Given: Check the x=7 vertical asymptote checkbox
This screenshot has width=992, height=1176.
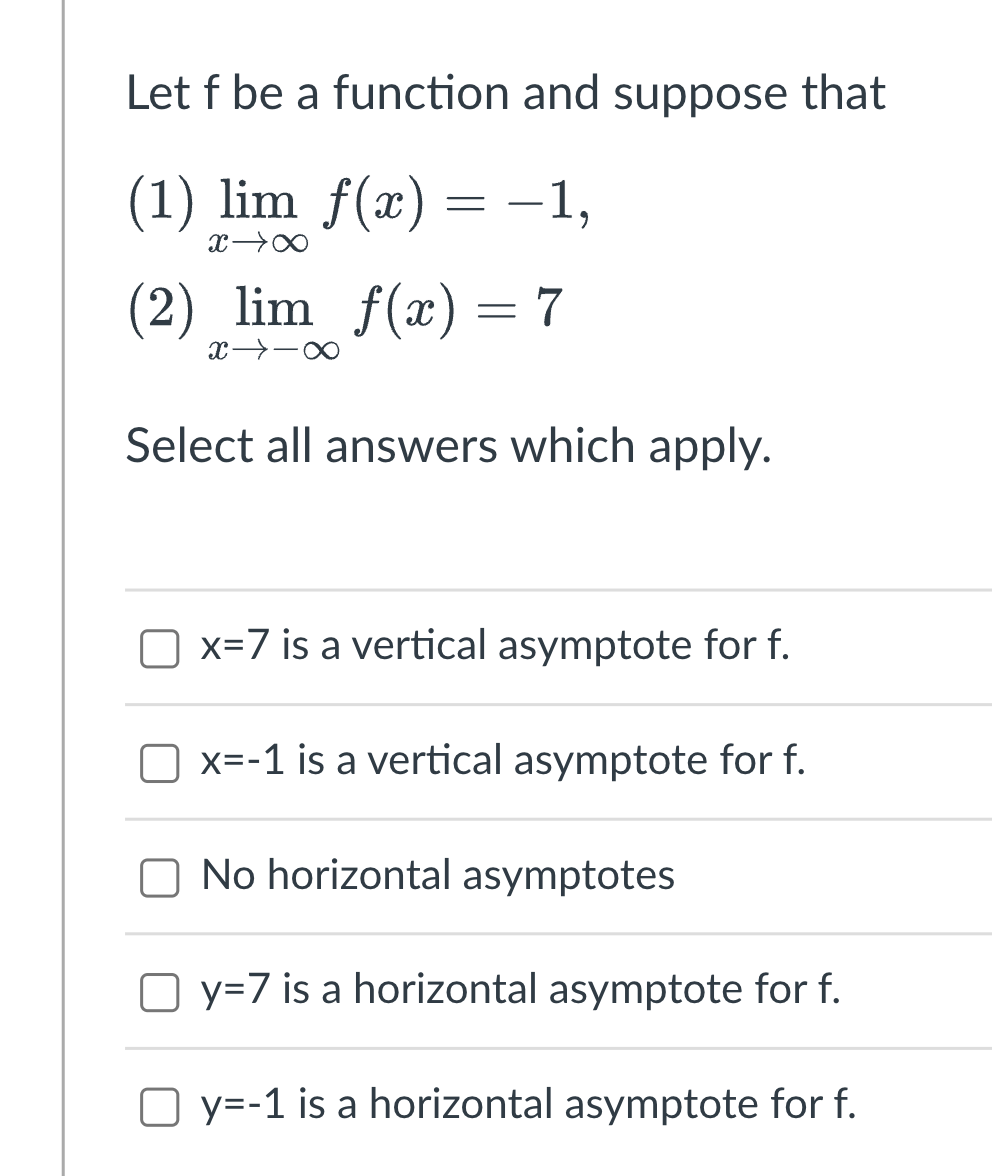Looking at the screenshot, I should pos(159,648).
